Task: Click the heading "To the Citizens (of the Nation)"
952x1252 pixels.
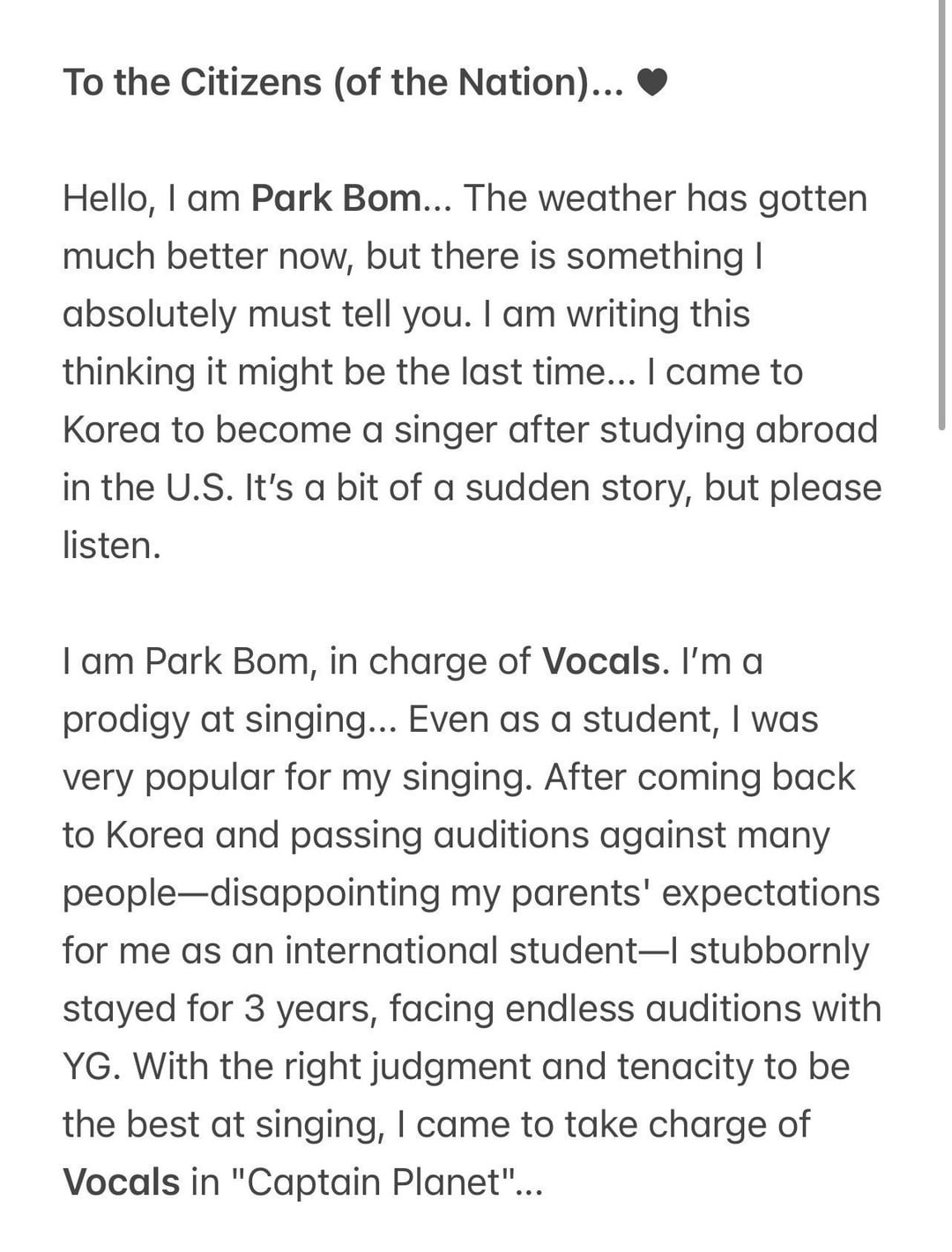Action: click(x=342, y=82)
